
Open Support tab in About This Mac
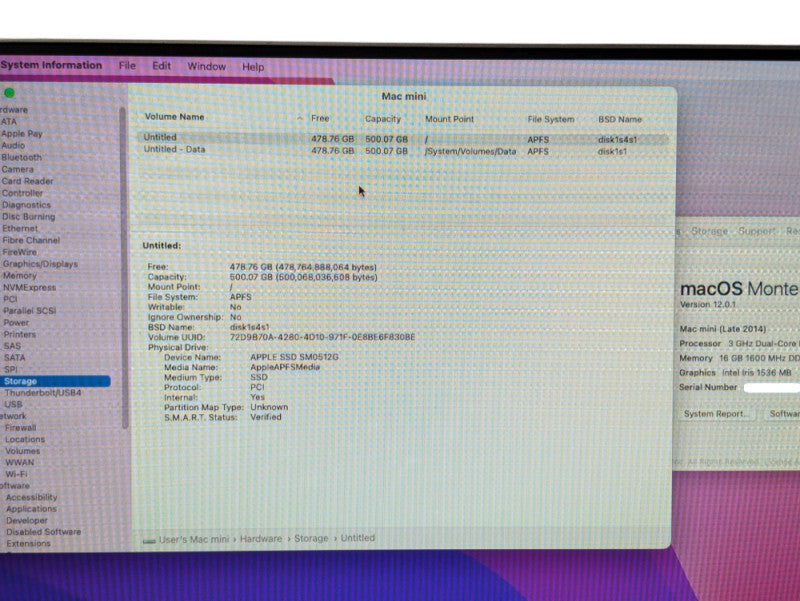[757, 231]
